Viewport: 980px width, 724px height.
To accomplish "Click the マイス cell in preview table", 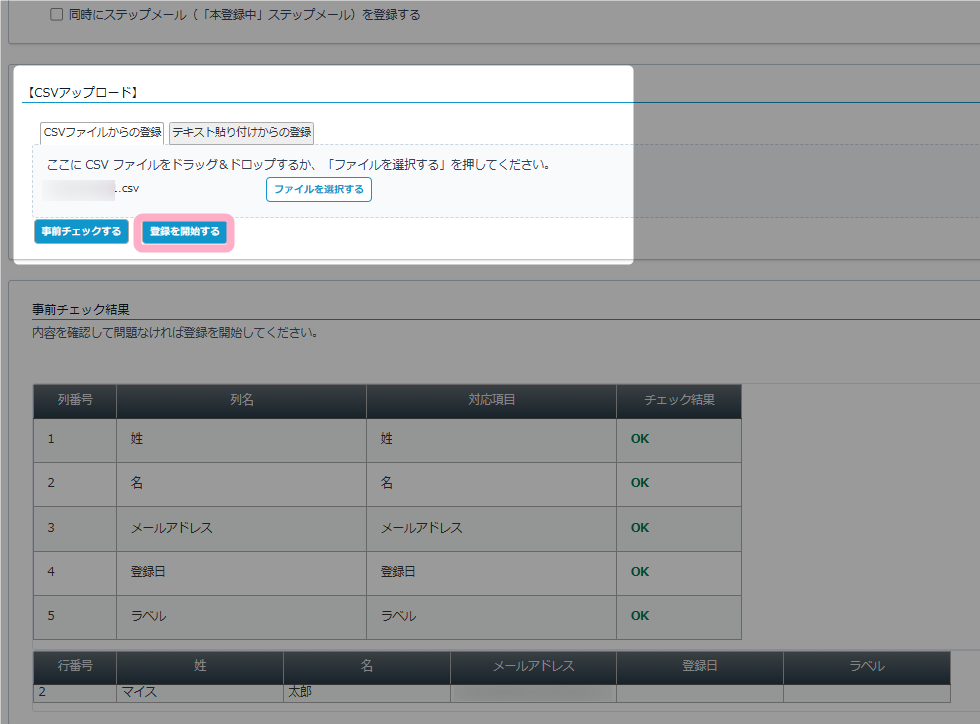I will tap(142, 692).
